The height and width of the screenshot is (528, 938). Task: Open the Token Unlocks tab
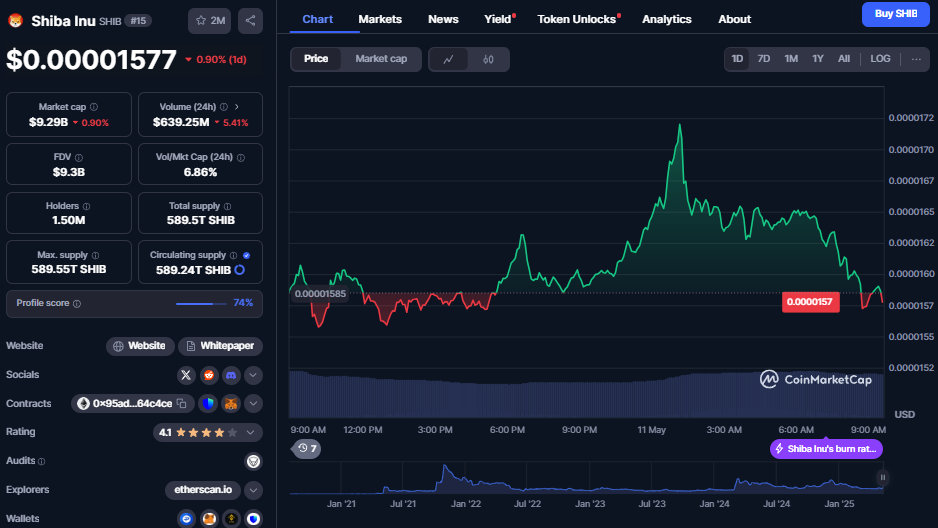point(578,19)
